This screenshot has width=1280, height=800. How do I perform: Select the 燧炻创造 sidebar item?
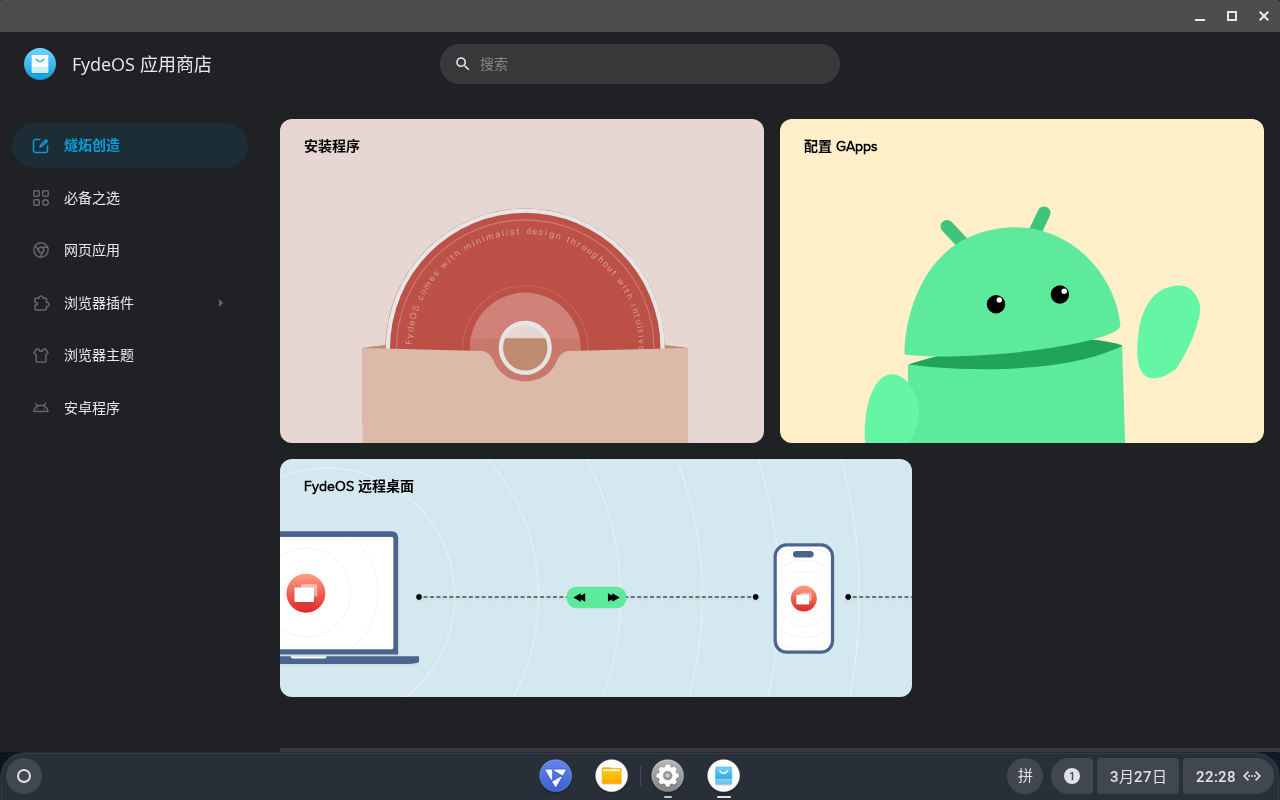[130, 145]
